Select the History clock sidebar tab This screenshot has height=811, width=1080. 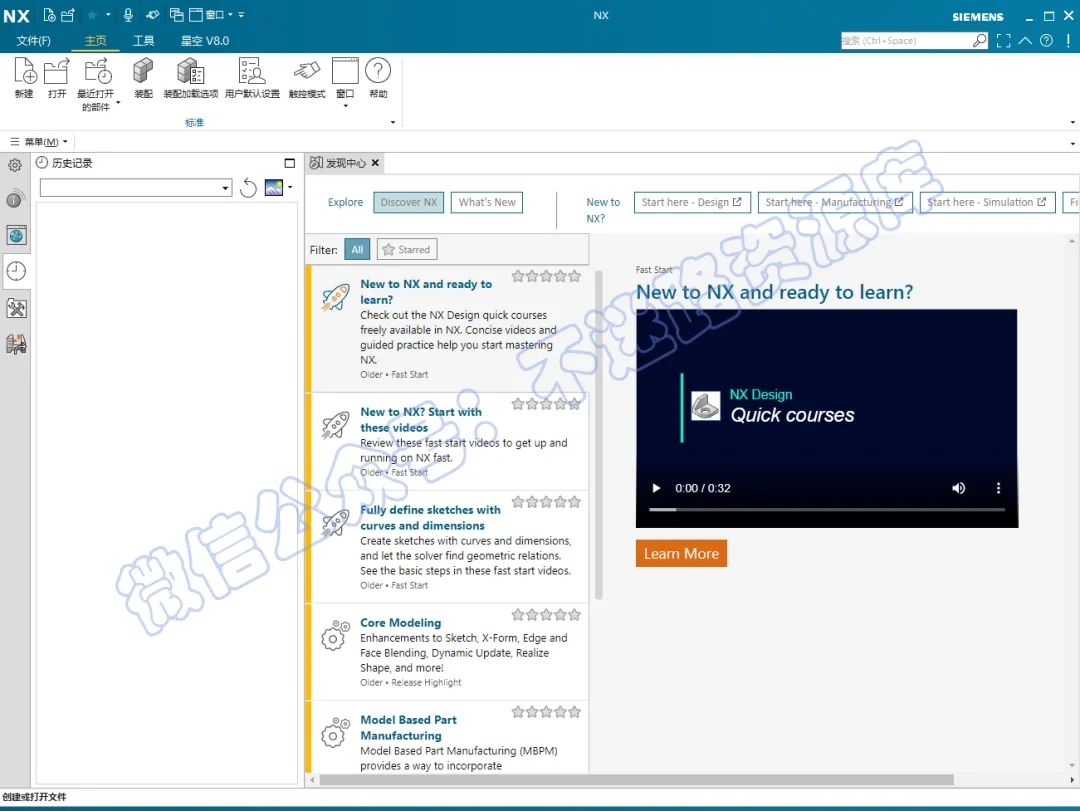(x=16, y=271)
